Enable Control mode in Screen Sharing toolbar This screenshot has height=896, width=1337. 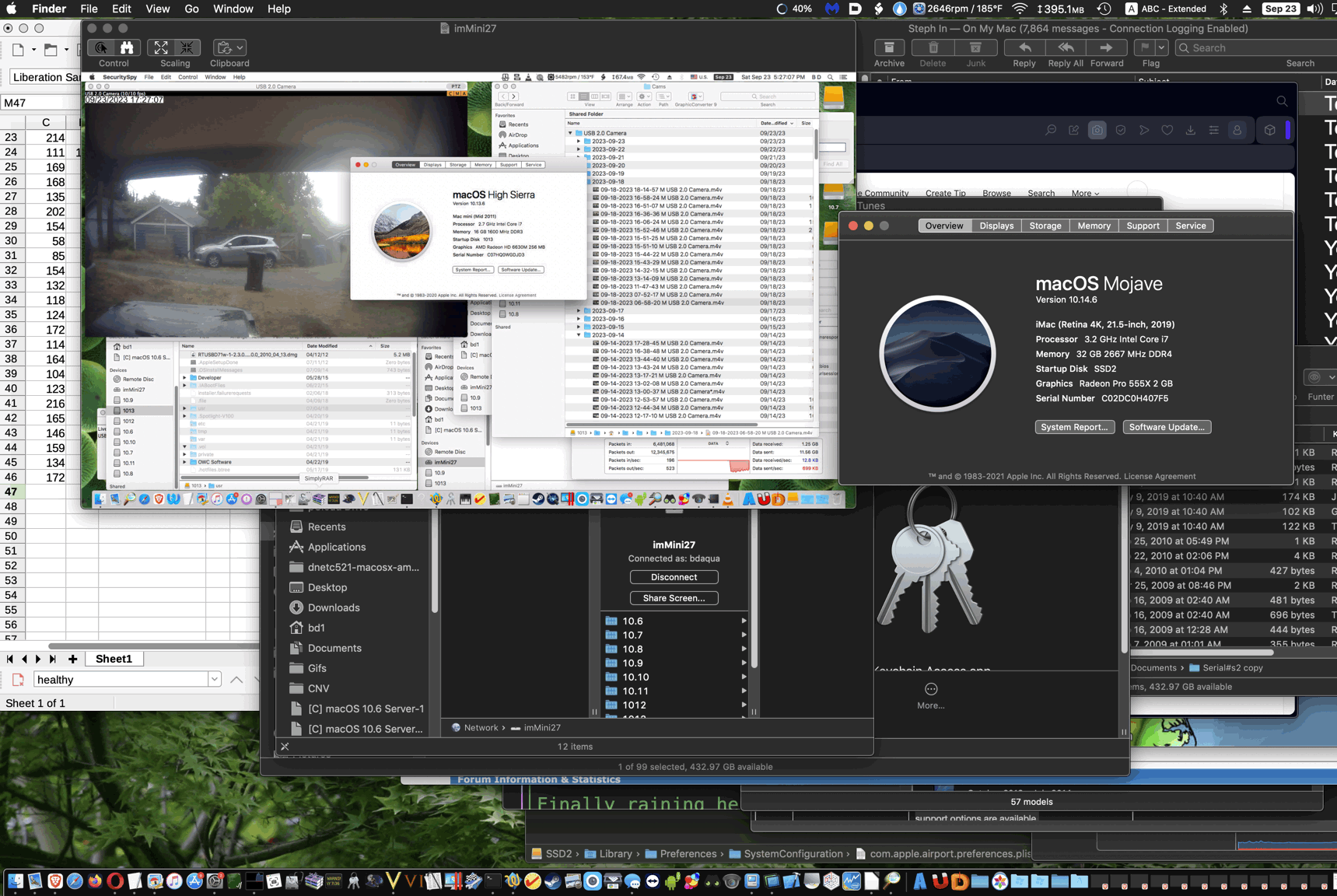pos(101,48)
